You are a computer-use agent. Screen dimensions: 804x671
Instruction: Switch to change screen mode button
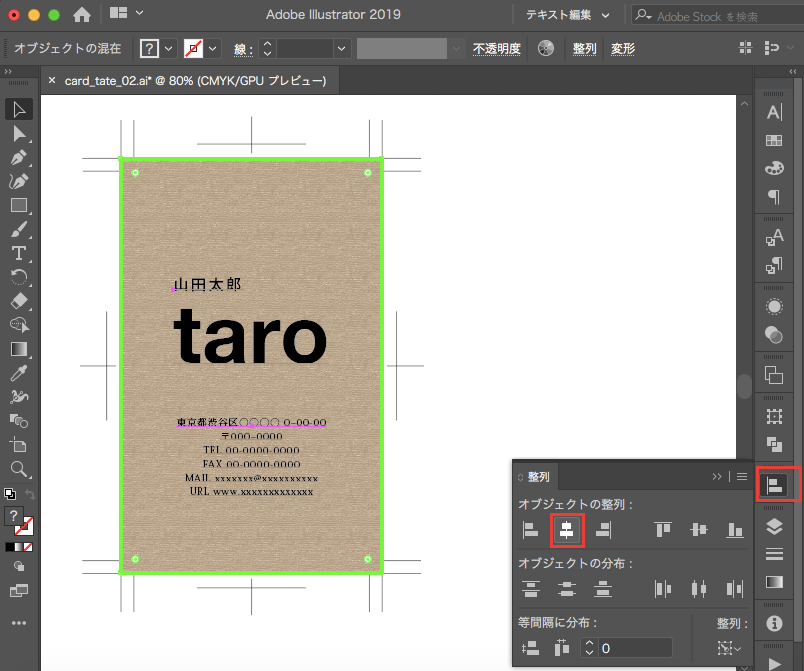18,591
